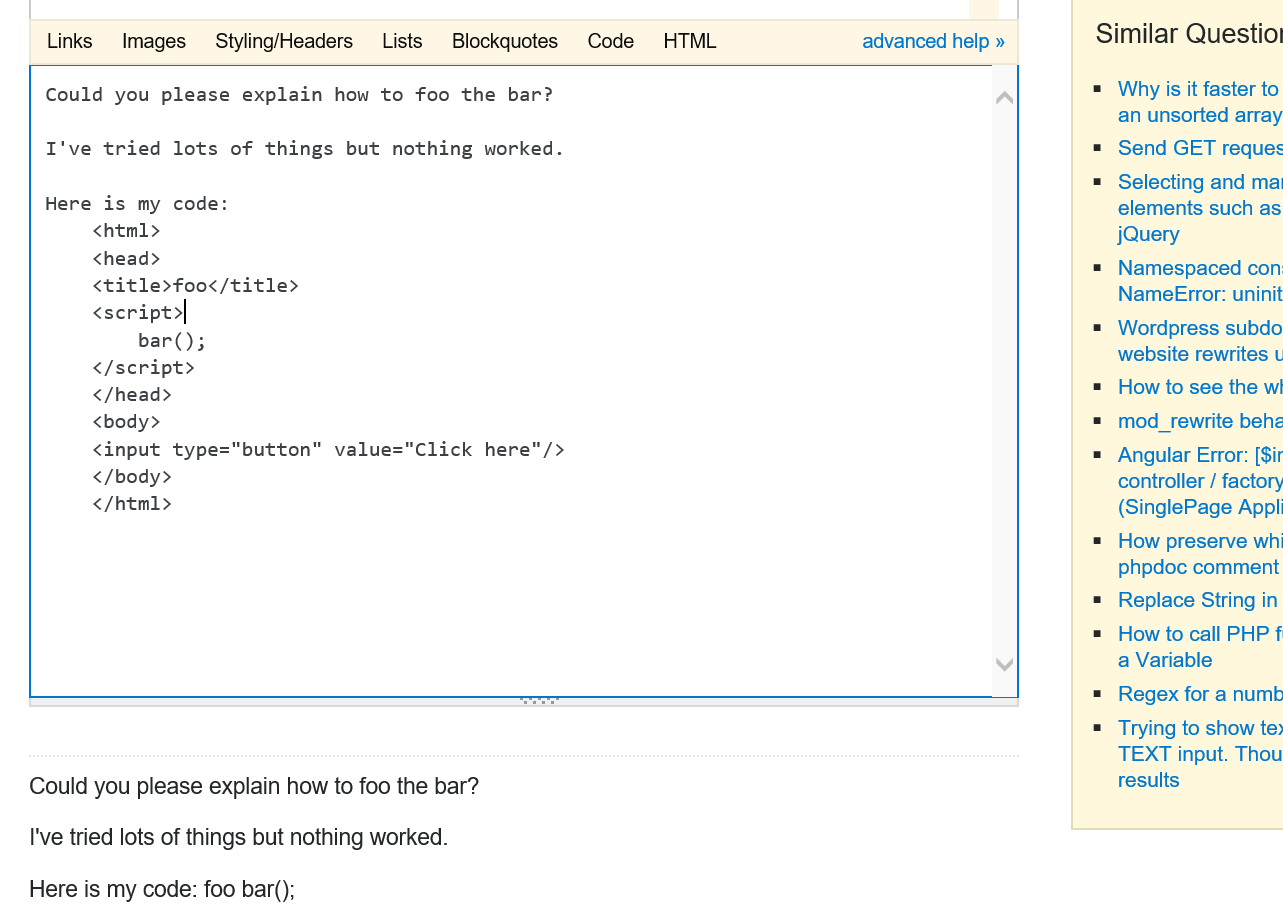Open the Blockquotes help tab
Image resolution: width=1283 pixels, height=919 pixels.
[505, 41]
